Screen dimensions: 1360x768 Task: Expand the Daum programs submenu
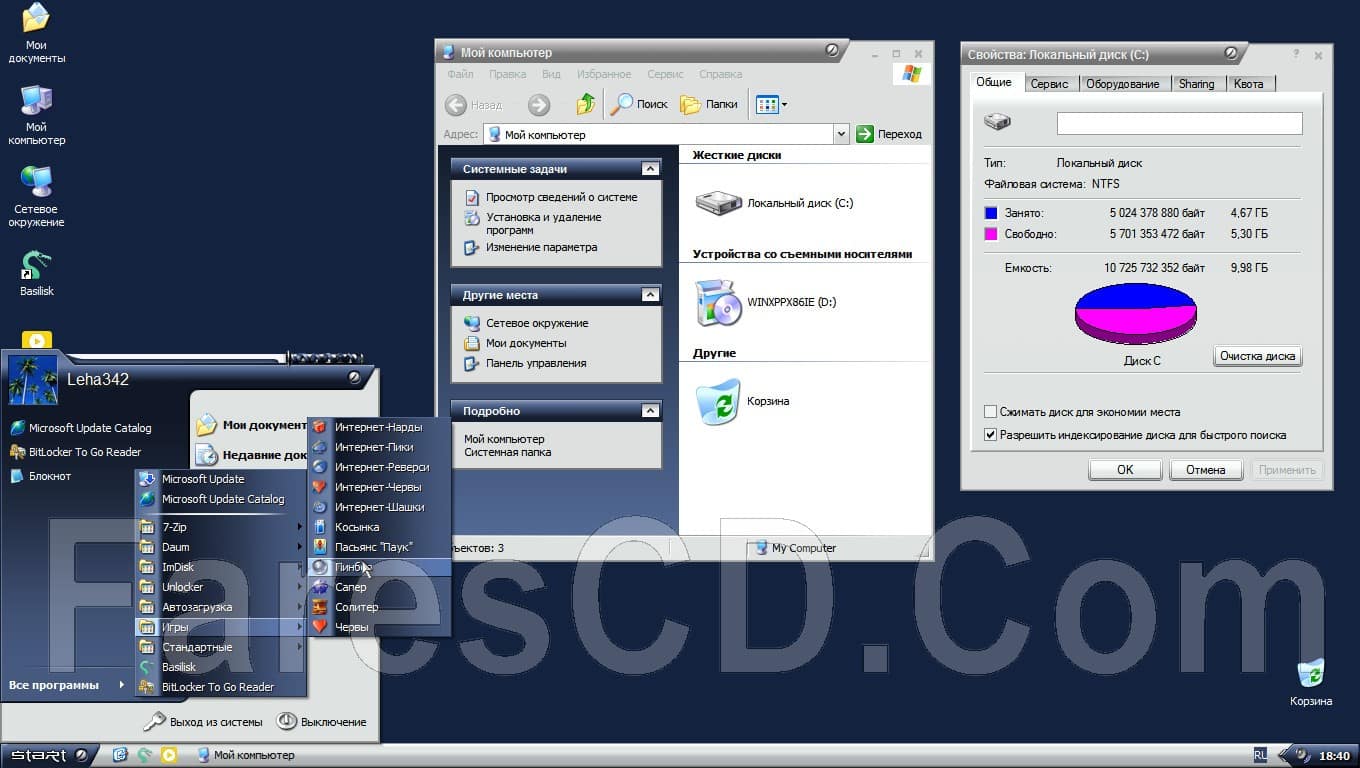(x=220, y=547)
